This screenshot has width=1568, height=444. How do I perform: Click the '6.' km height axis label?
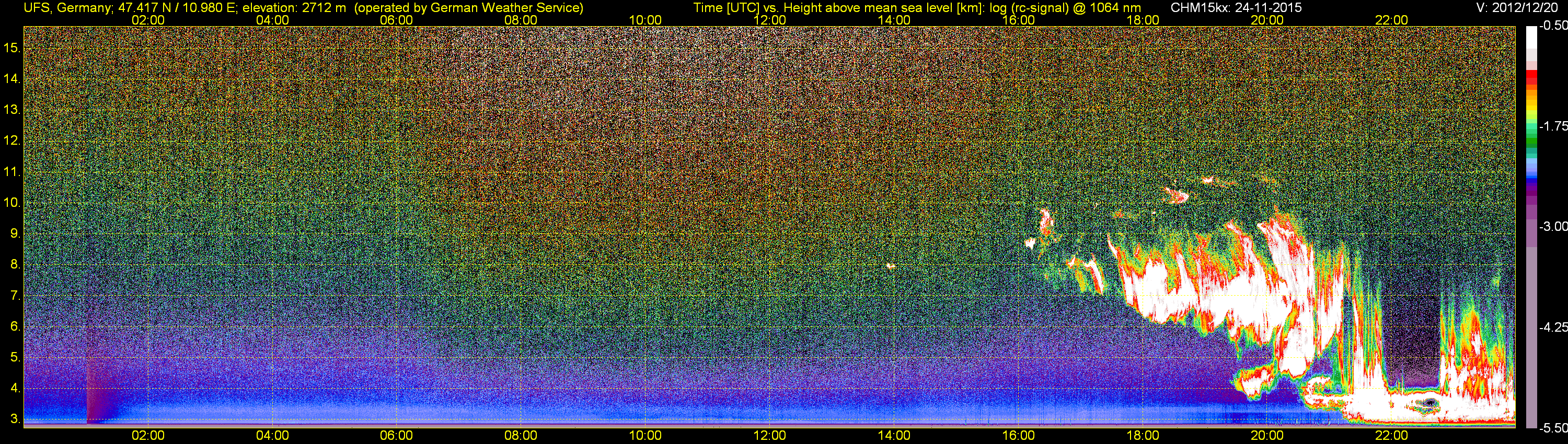pyautogui.click(x=16, y=326)
